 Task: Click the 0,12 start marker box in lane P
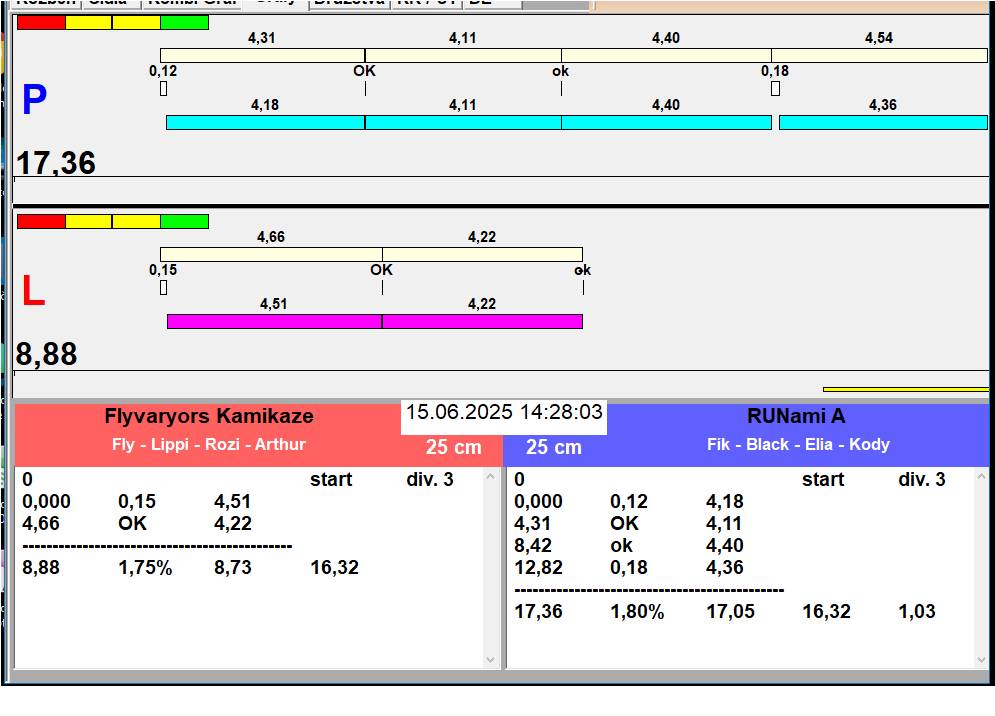[163, 89]
